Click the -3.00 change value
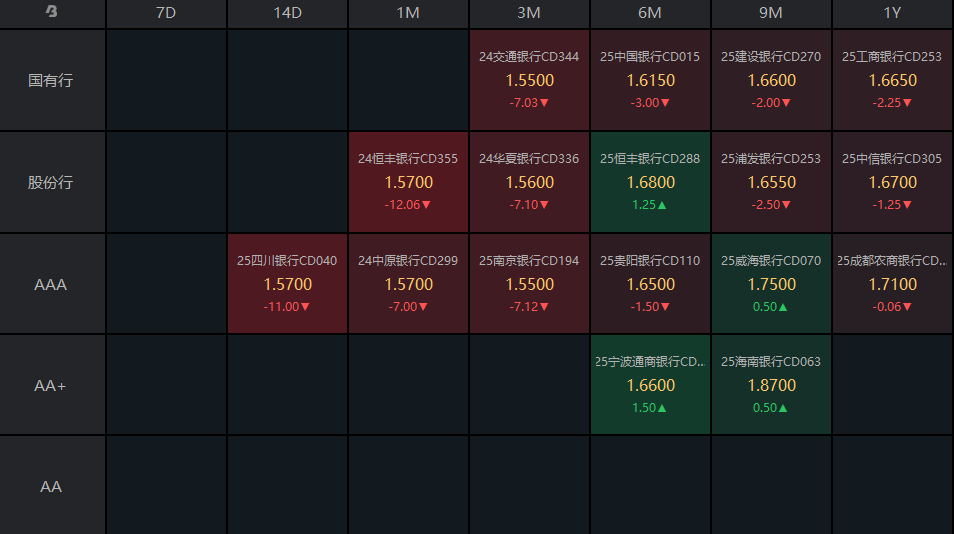This screenshot has height=534, width=954. [x=650, y=103]
